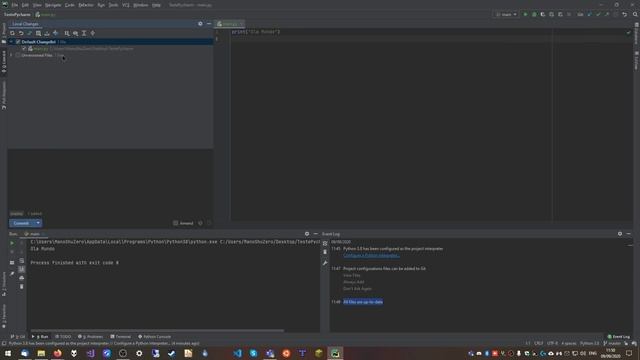Click the Debug bug icon in top toolbar
Viewport: 640px width, 360px height.
(534, 14)
